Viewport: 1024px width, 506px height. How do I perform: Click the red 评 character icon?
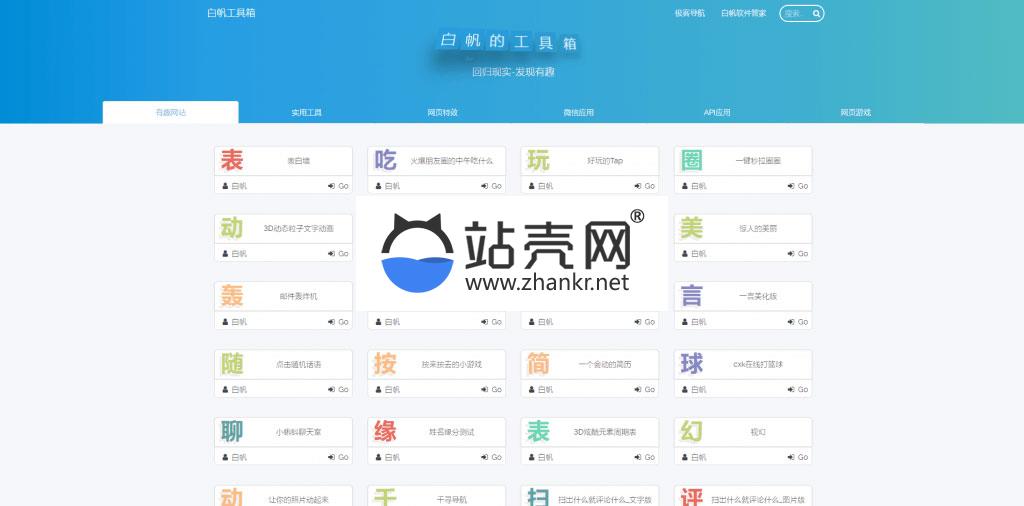(x=692, y=498)
